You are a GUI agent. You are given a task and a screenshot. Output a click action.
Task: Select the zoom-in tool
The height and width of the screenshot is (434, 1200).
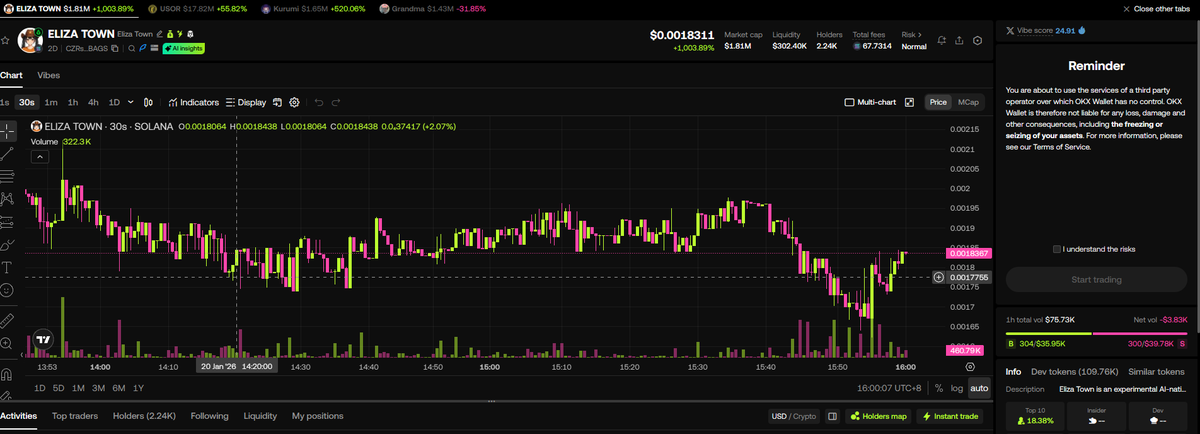(7, 343)
